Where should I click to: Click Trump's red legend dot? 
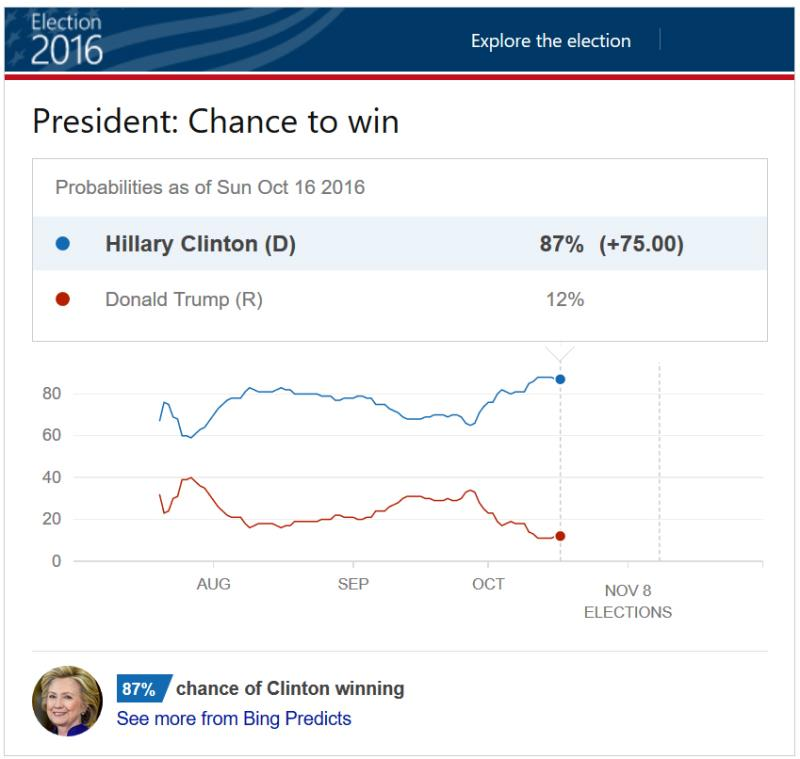pos(63,299)
